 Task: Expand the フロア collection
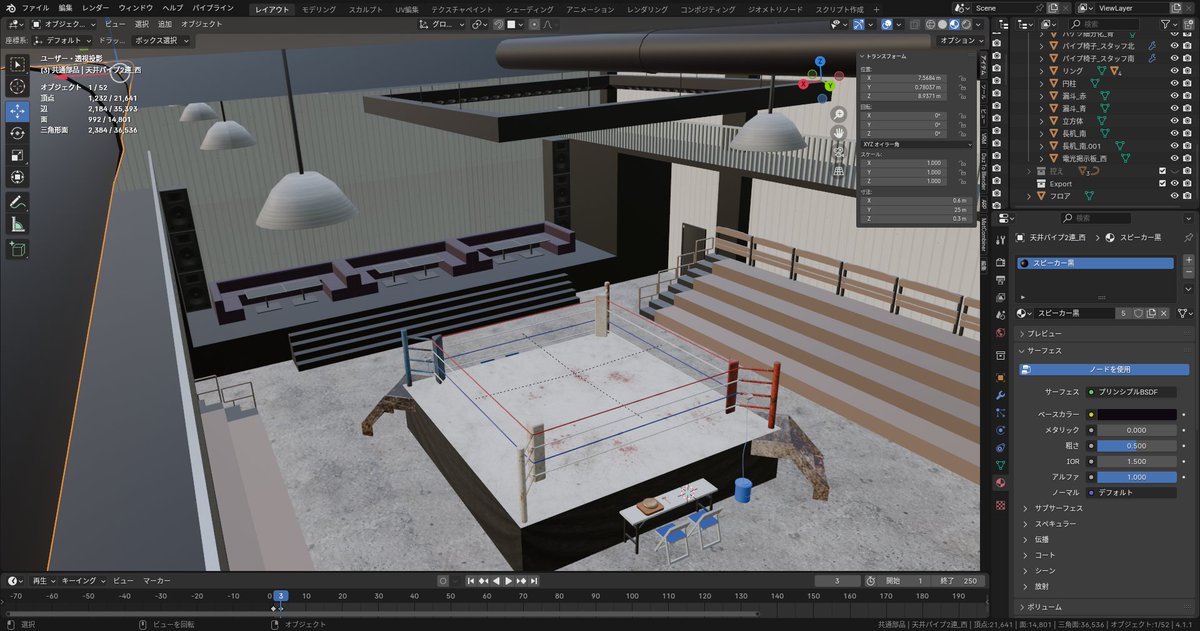[x=1030, y=196]
